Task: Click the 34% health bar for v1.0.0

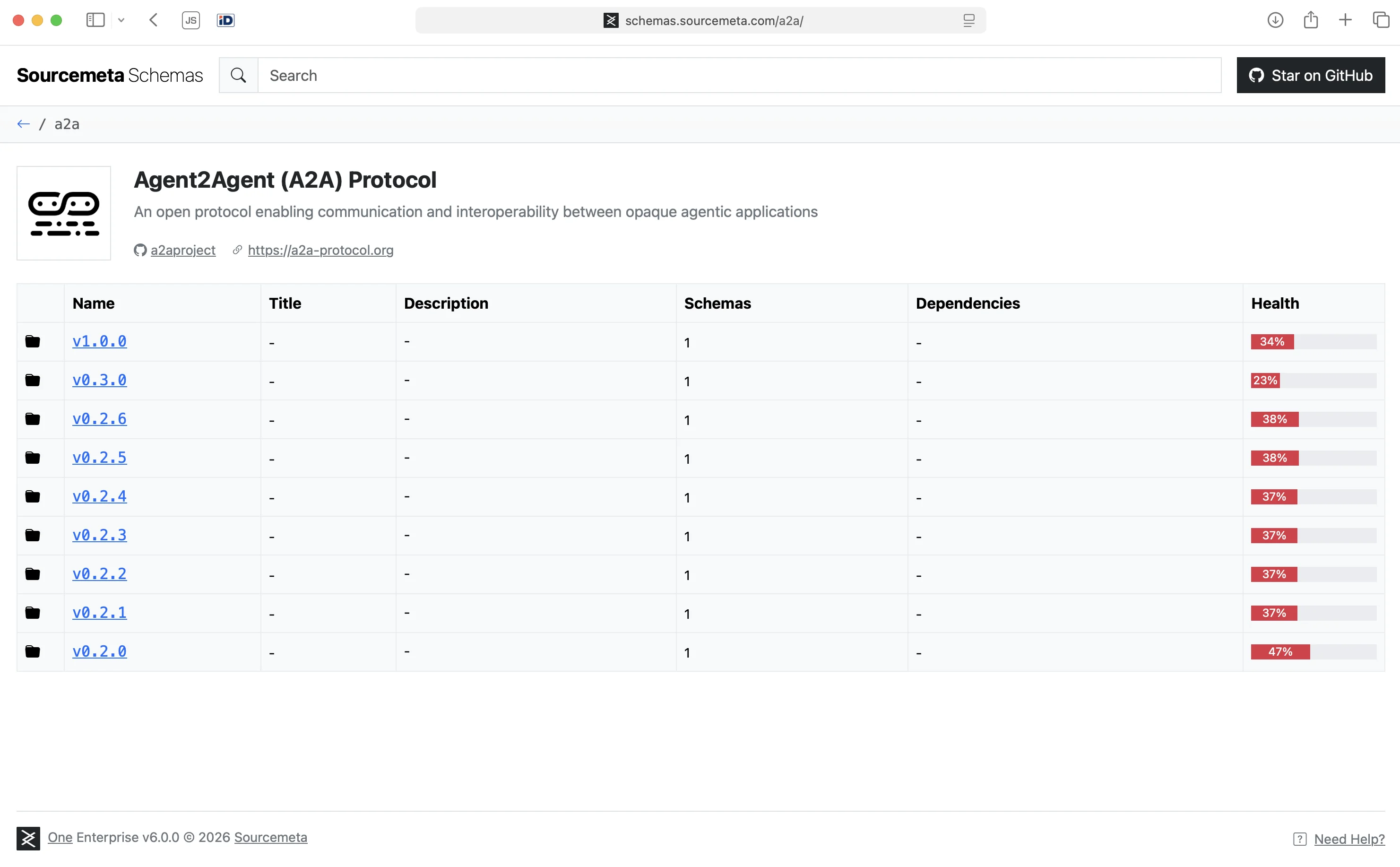Action: click(x=1314, y=342)
